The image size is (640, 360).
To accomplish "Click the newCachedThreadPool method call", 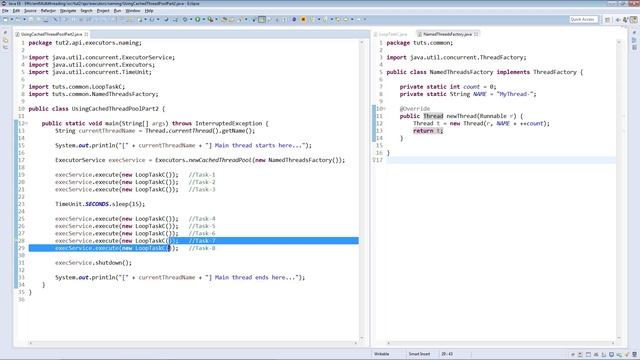I will (x=219, y=160).
